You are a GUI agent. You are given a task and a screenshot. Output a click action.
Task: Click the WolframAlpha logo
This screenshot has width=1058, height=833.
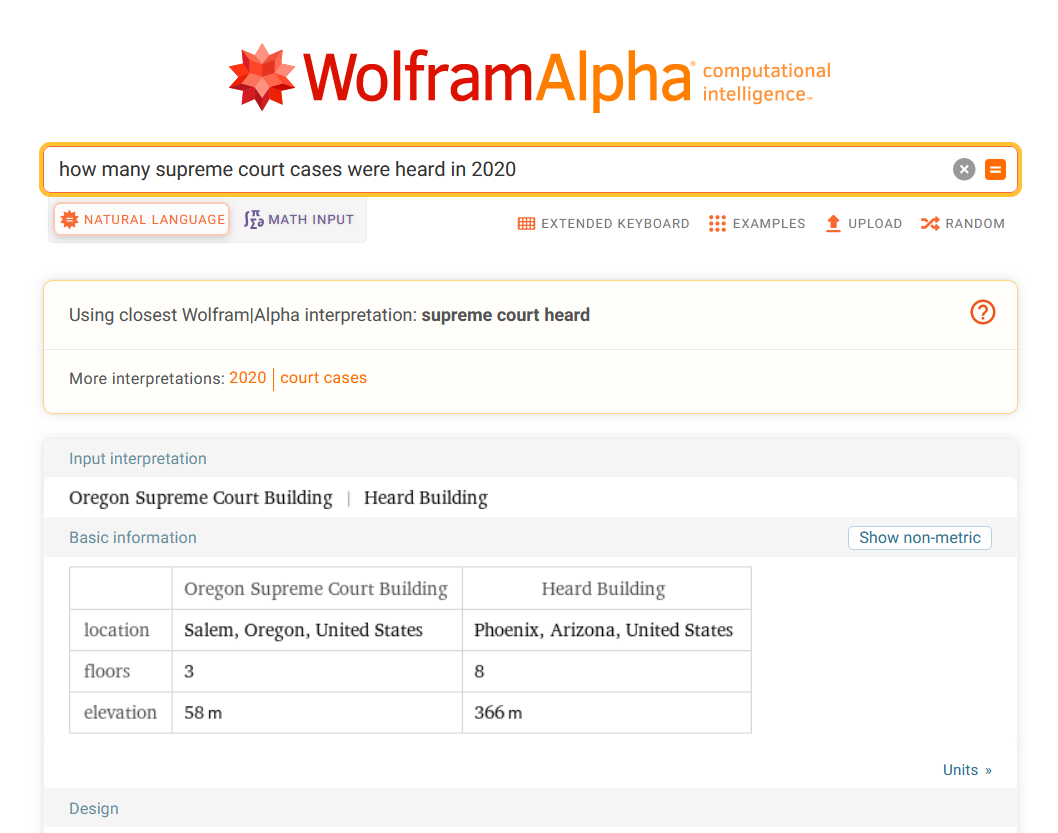tap(530, 78)
